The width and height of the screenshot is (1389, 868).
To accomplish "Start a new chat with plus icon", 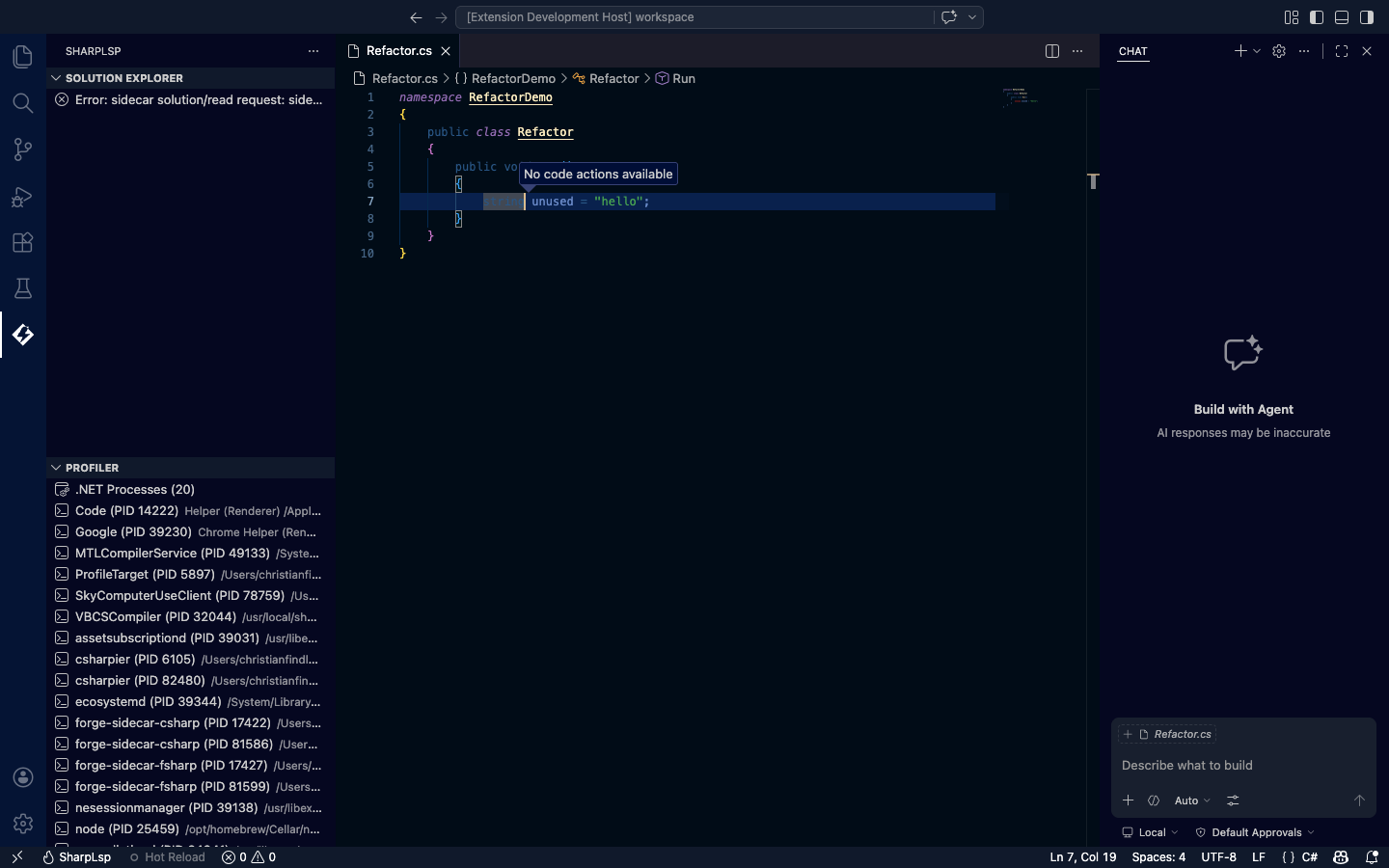I will (x=1240, y=51).
